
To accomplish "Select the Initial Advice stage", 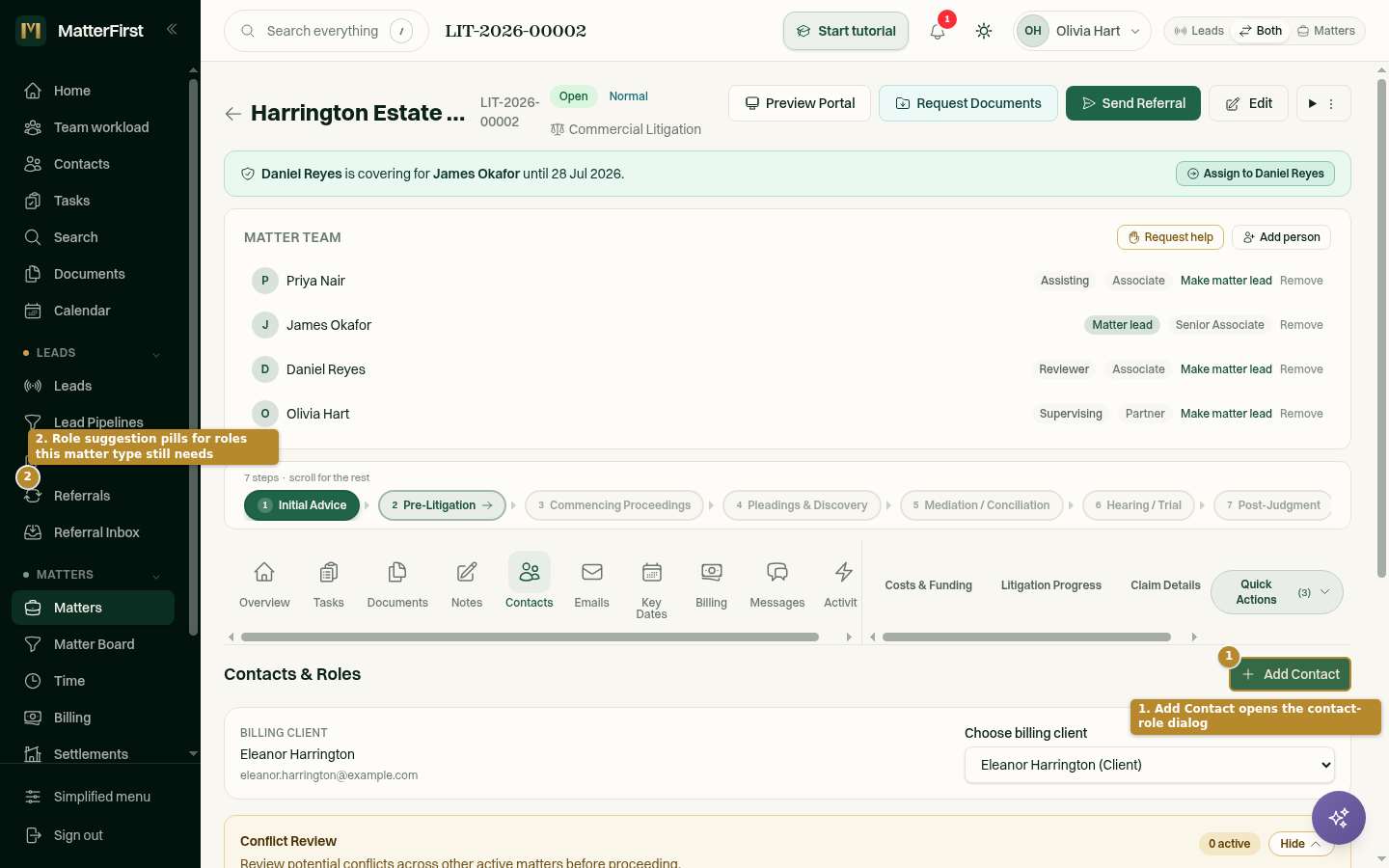I will 302,505.
